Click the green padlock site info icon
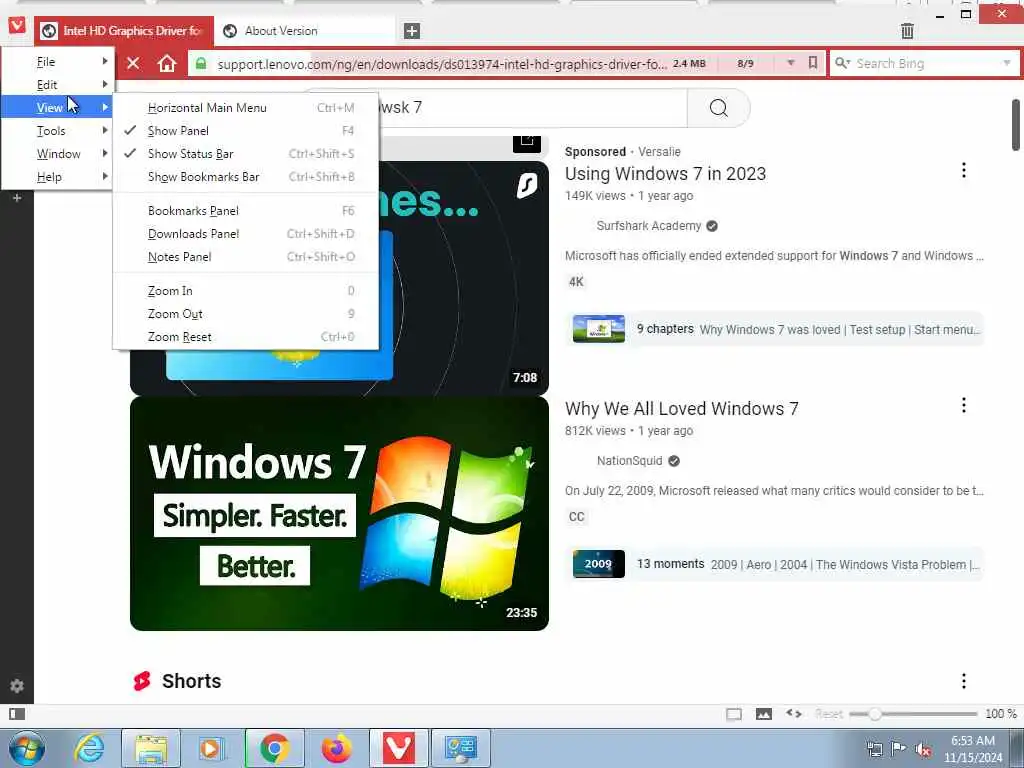The height and width of the screenshot is (768, 1024). tap(201, 63)
